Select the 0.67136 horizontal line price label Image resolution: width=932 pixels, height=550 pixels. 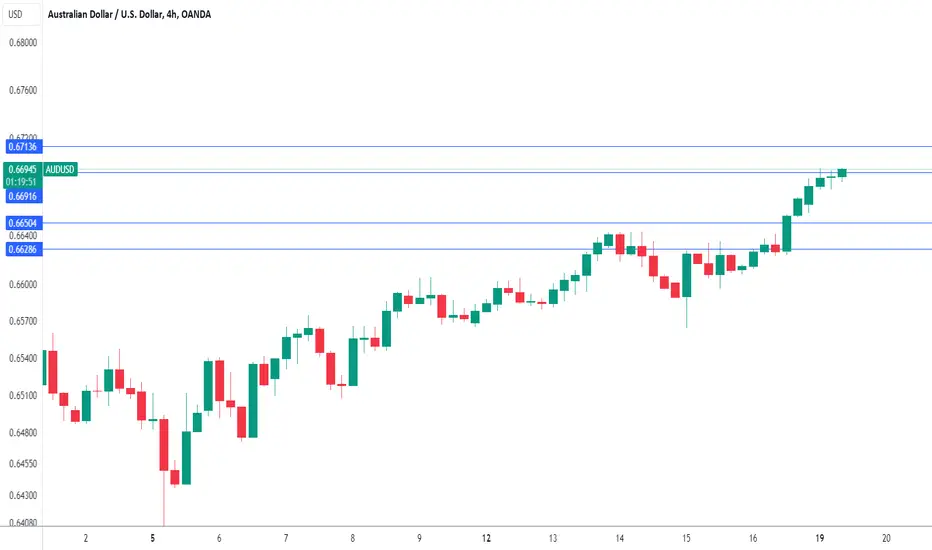23,146
